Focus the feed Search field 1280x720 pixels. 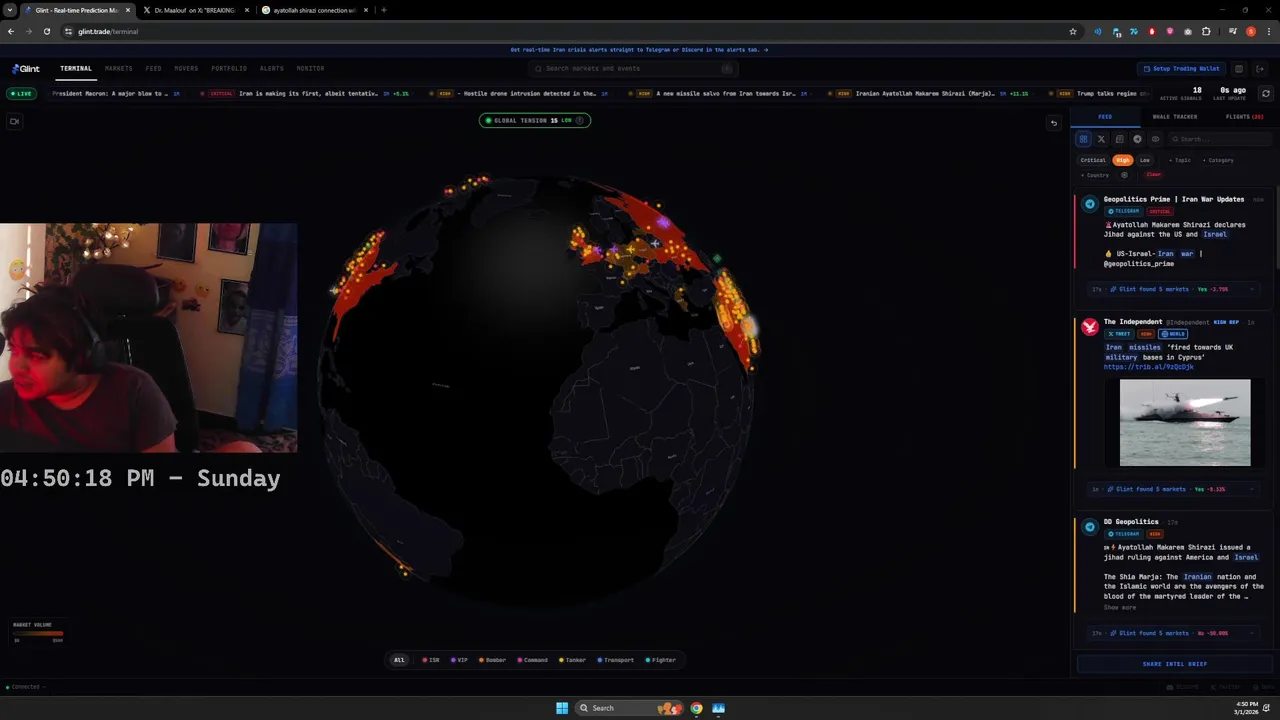click(1220, 139)
